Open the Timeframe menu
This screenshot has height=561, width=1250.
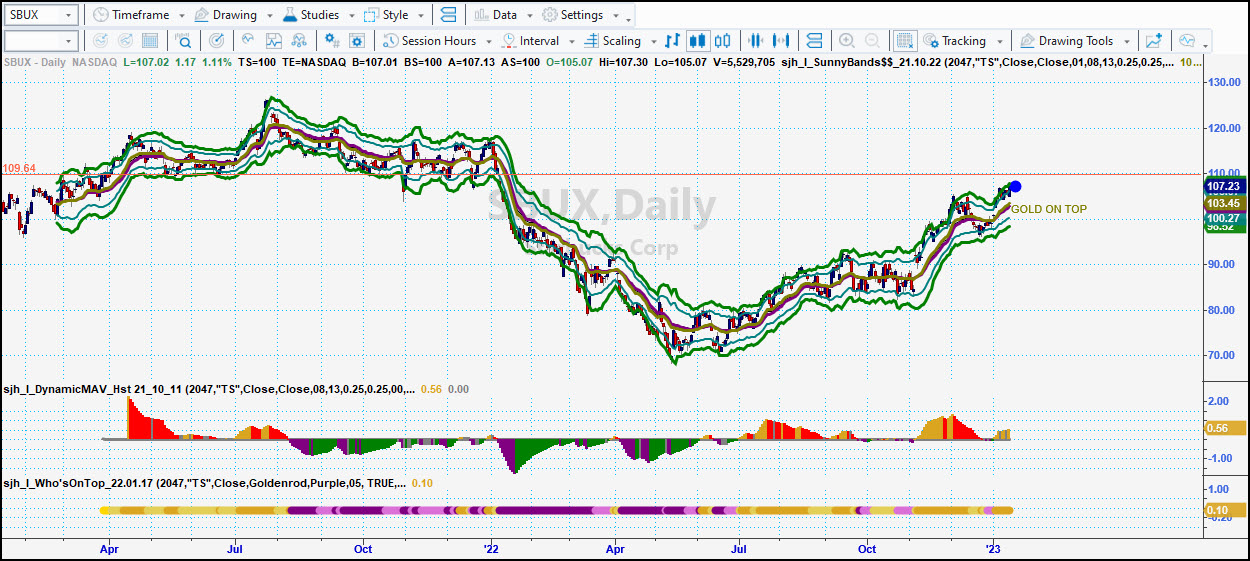pos(131,15)
